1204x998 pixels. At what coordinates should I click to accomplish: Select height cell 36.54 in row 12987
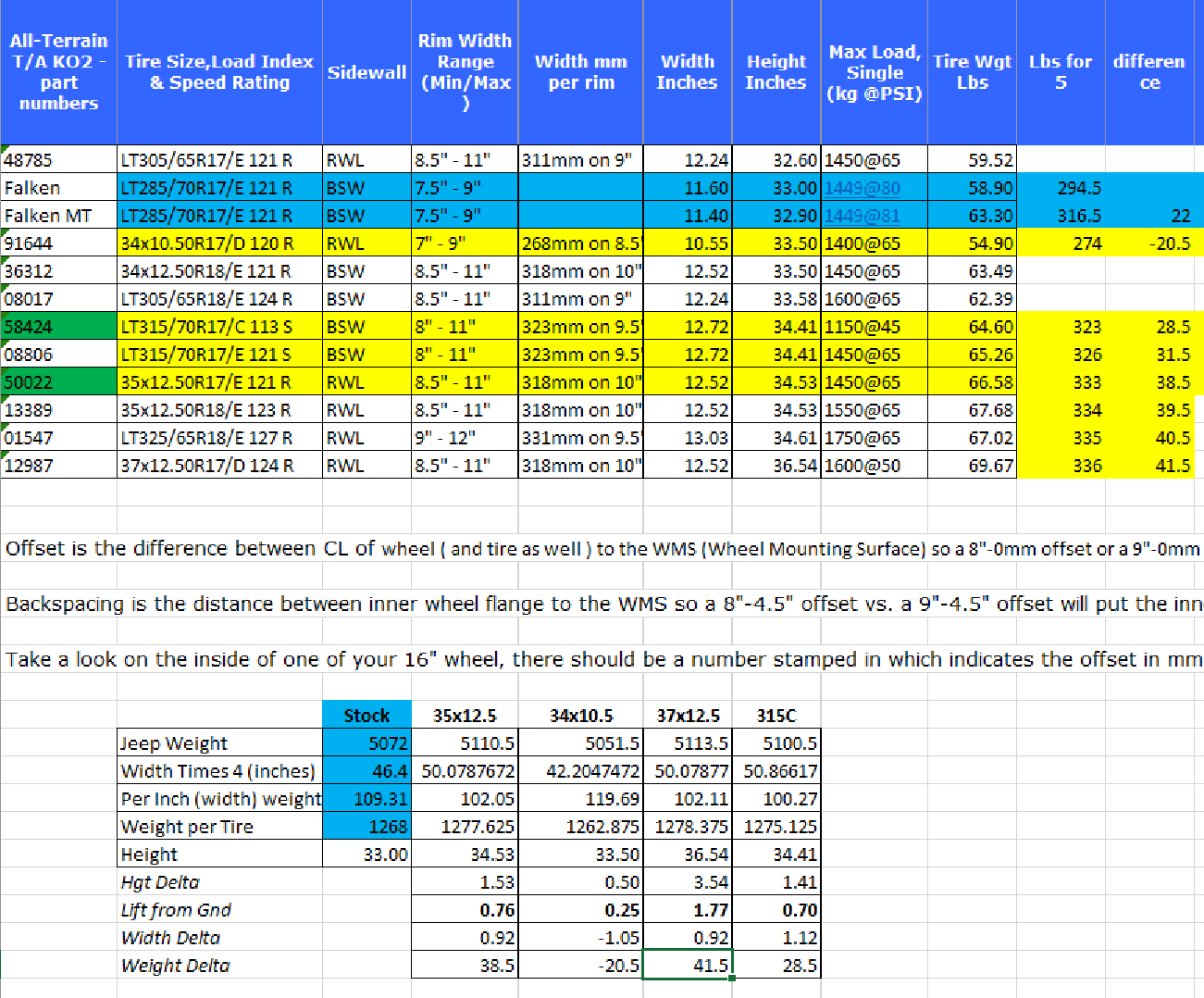point(776,466)
